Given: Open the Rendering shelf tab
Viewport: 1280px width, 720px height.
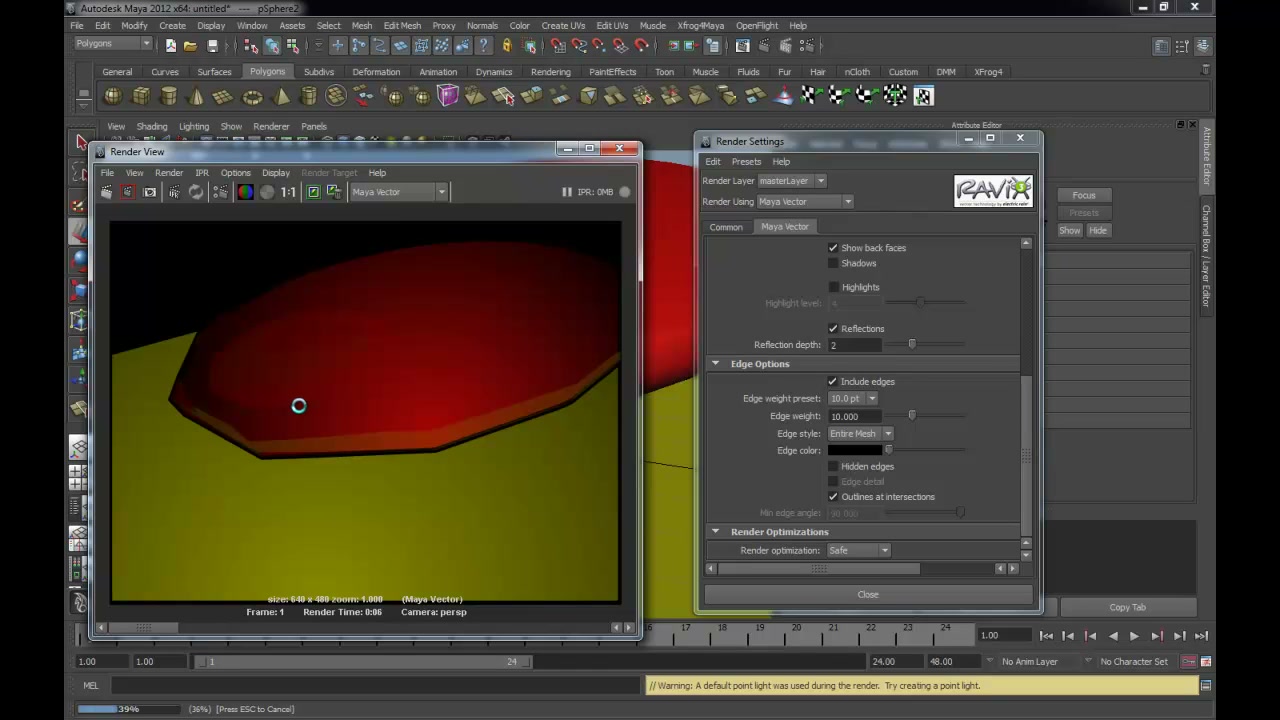Looking at the screenshot, I should coord(551,72).
